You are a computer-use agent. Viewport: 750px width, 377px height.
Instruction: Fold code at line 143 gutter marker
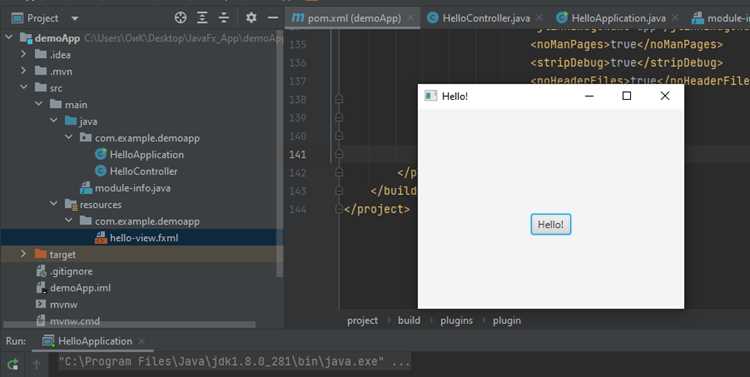click(x=339, y=191)
